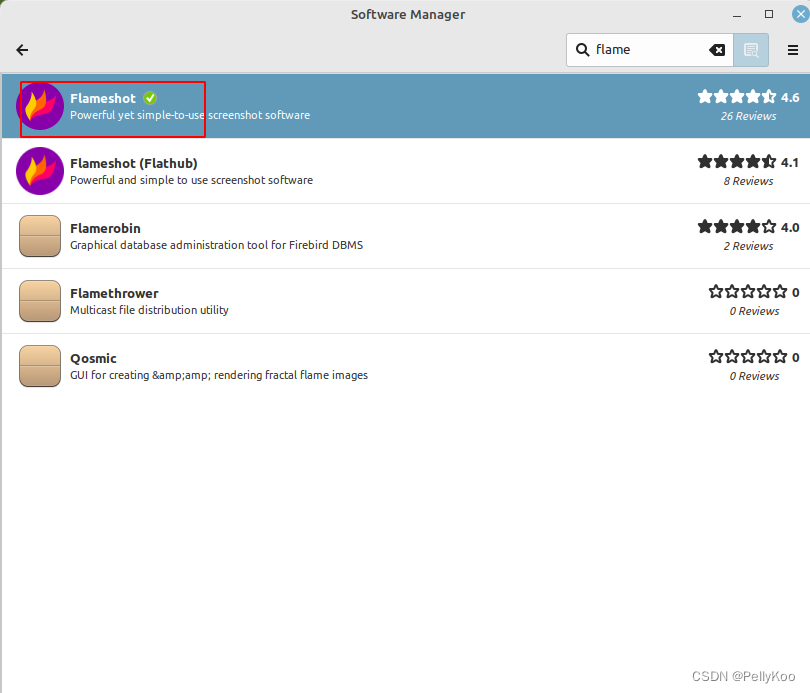
Task: Click green installed checkmark next to Flameshot
Action: click(x=150, y=98)
